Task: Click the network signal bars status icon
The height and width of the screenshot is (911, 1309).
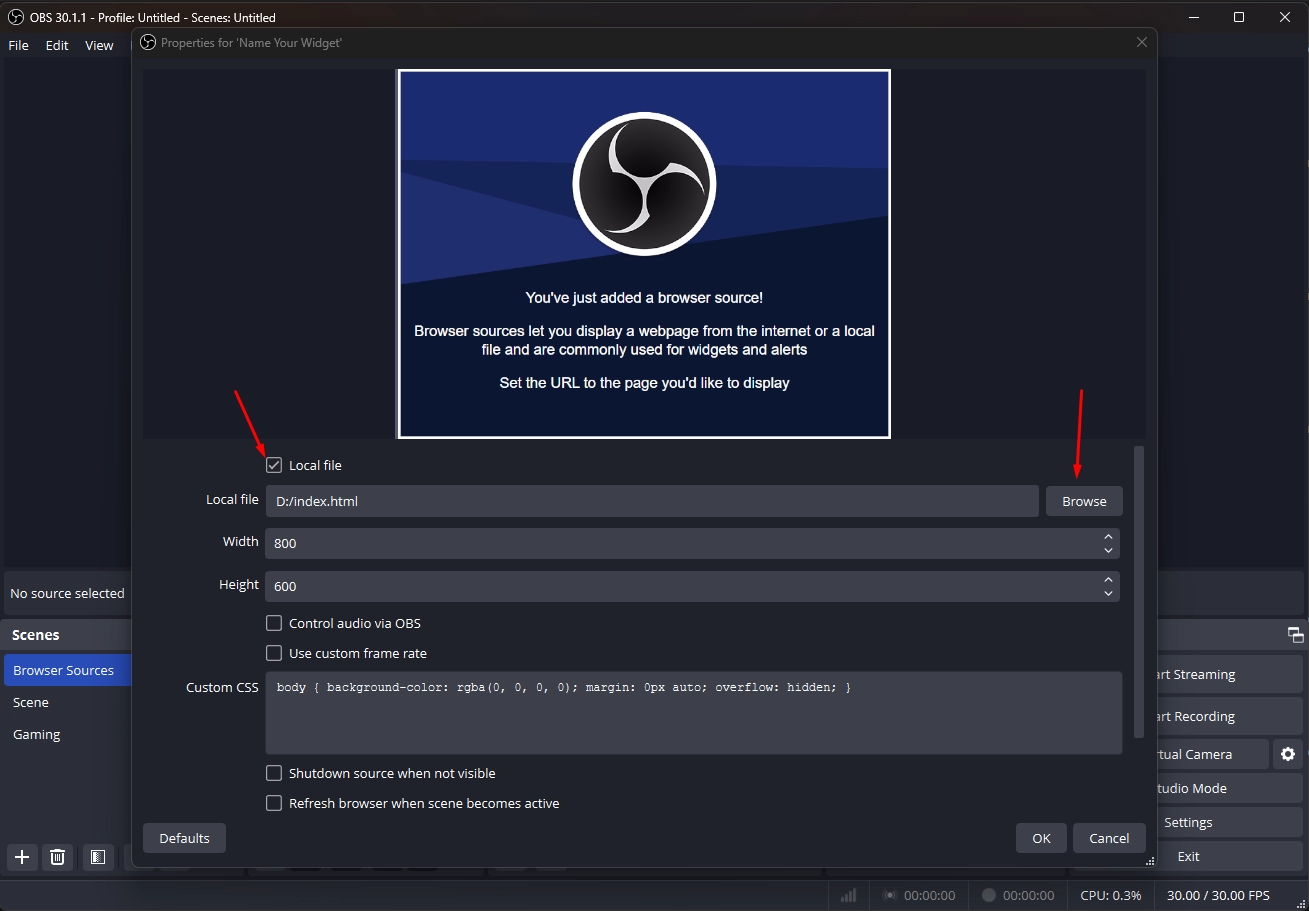Action: tap(848, 895)
